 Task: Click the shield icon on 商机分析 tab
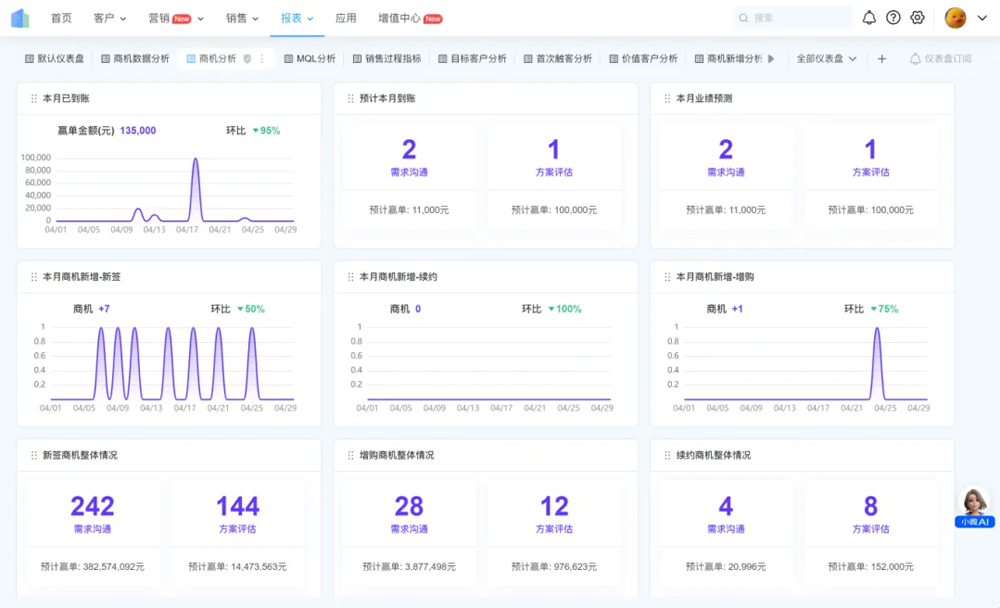pyautogui.click(x=248, y=59)
